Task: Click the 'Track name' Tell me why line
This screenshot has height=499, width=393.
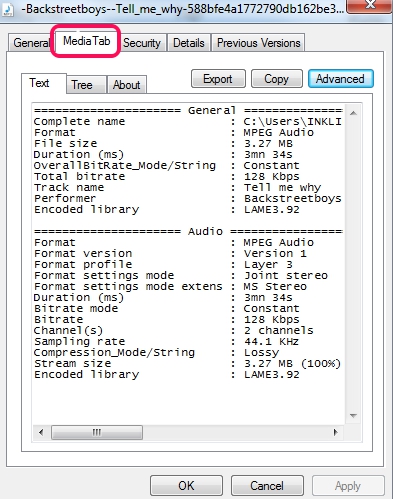Action: point(177,187)
